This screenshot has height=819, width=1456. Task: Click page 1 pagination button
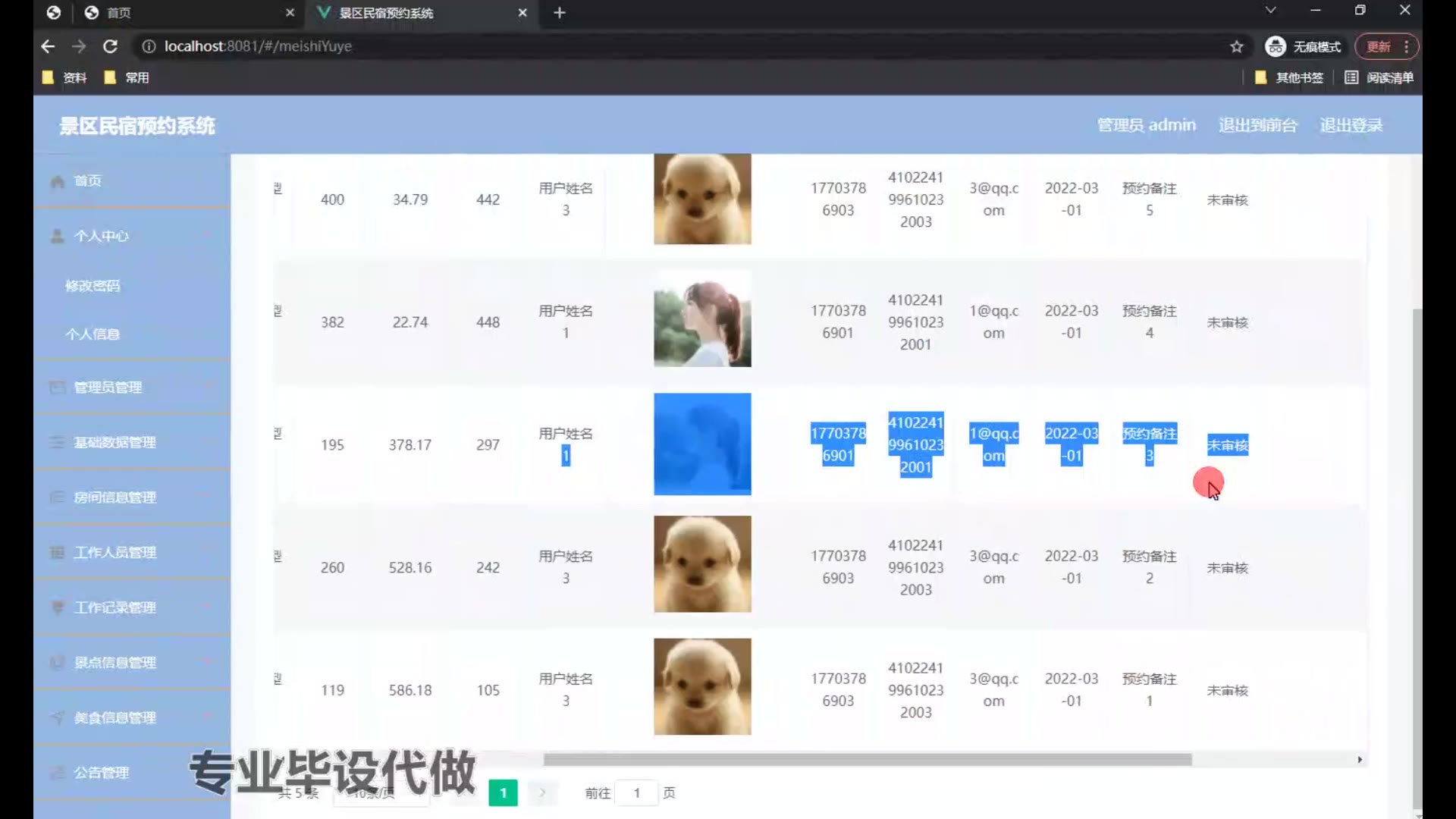click(503, 793)
